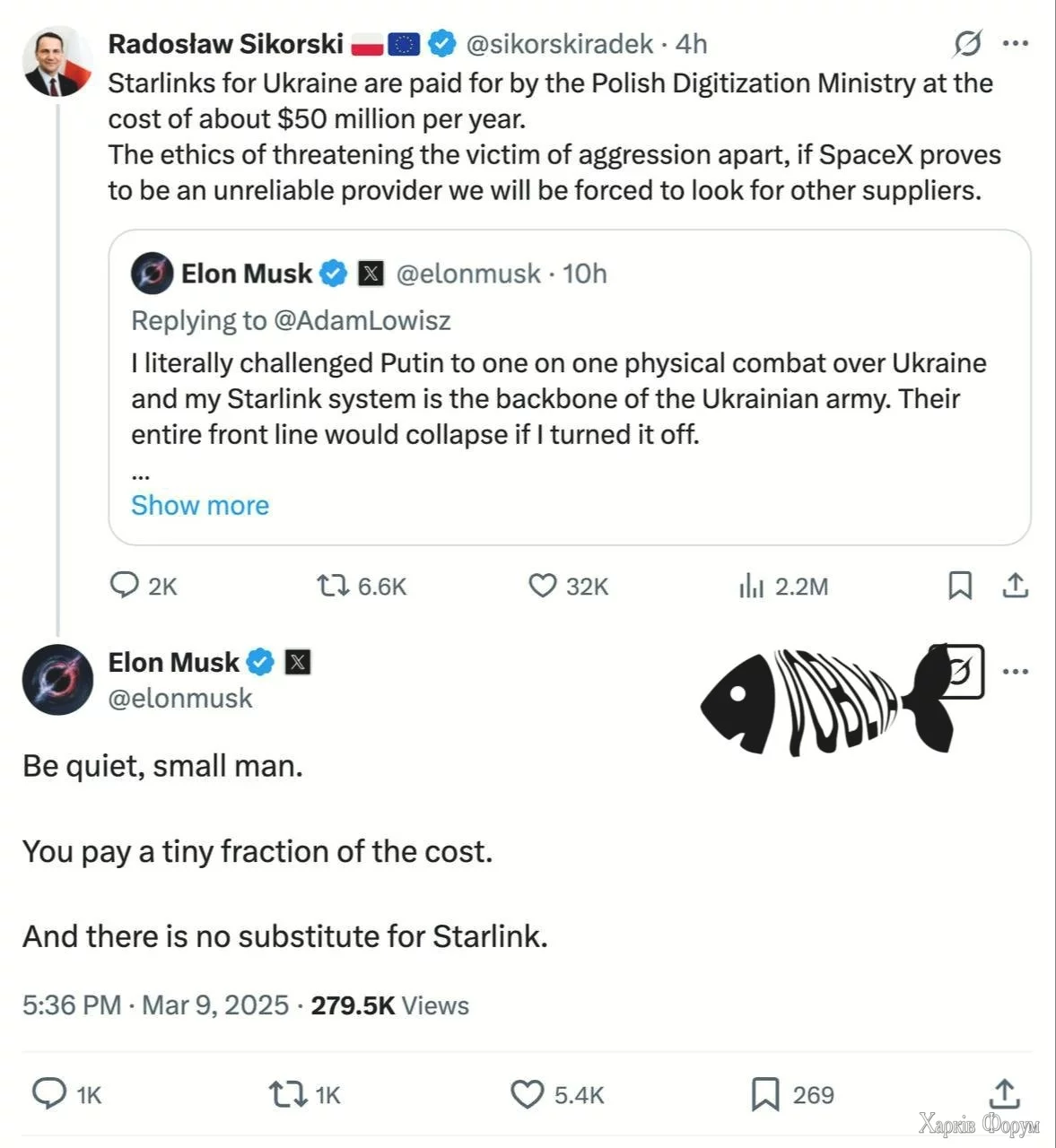Open more options on Sikorski's tweet
This screenshot has width=1056, height=1148.
1015,43
